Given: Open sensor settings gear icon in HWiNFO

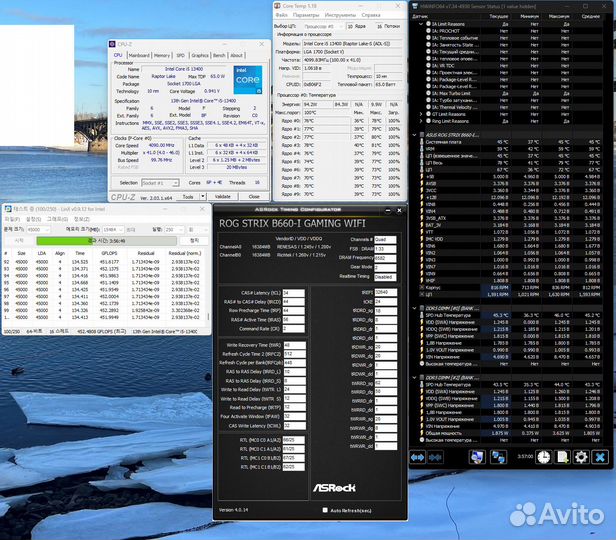Looking at the screenshot, I should point(581,457).
